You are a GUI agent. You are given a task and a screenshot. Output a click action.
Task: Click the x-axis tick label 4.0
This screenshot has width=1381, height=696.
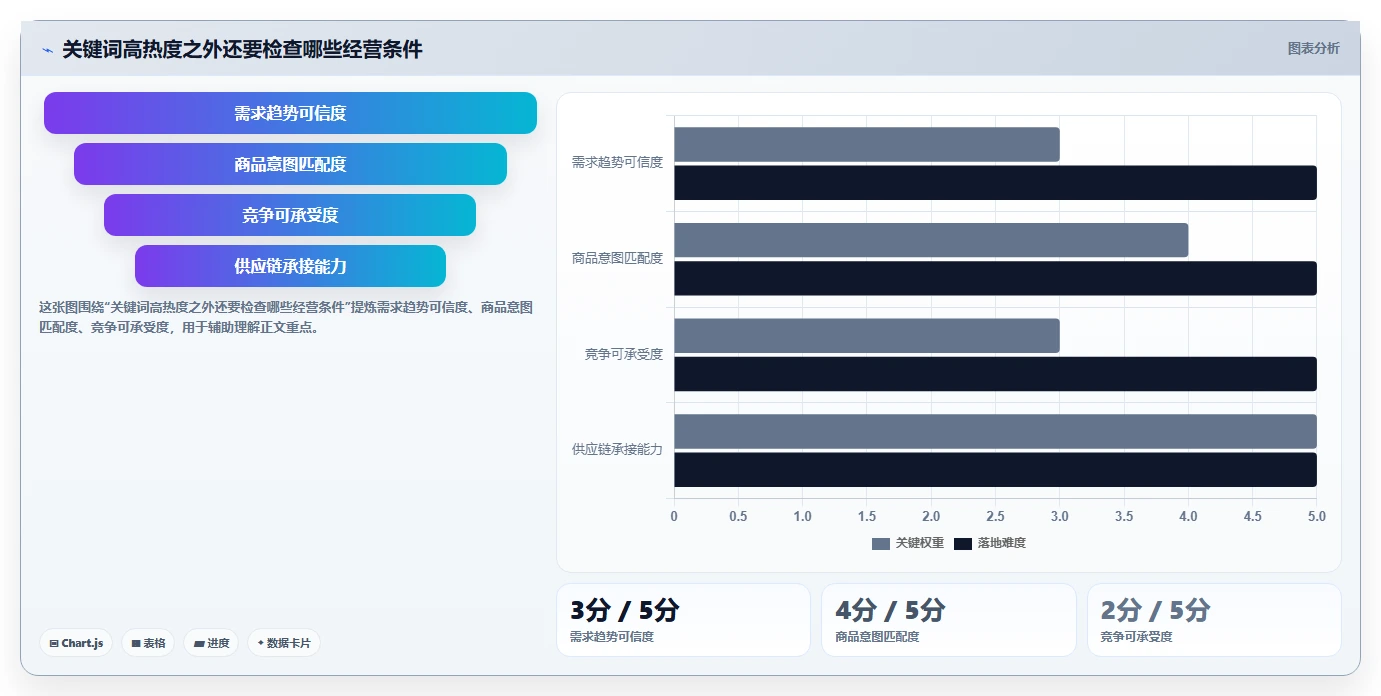coord(1188,517)
